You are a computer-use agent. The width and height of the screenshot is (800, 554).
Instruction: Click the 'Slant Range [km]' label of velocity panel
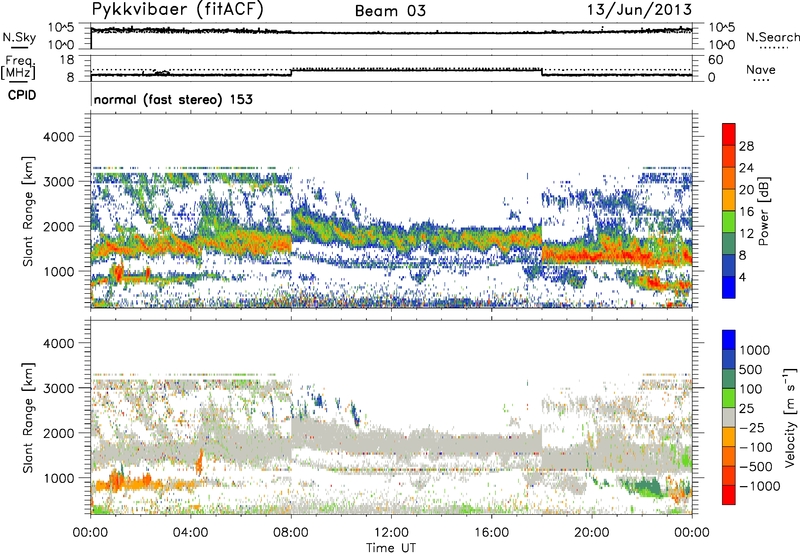tap(28, 417)
